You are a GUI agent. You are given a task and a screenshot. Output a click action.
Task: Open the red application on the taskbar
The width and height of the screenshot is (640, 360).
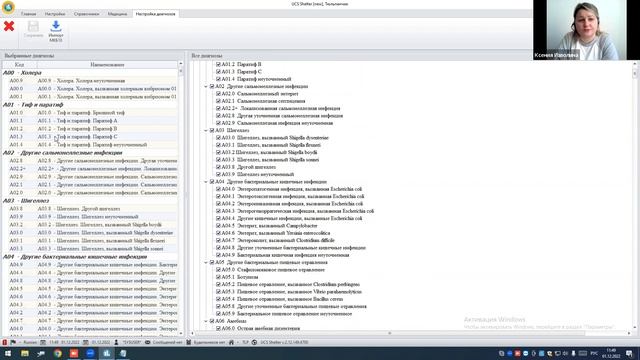[x=74, y=353]
